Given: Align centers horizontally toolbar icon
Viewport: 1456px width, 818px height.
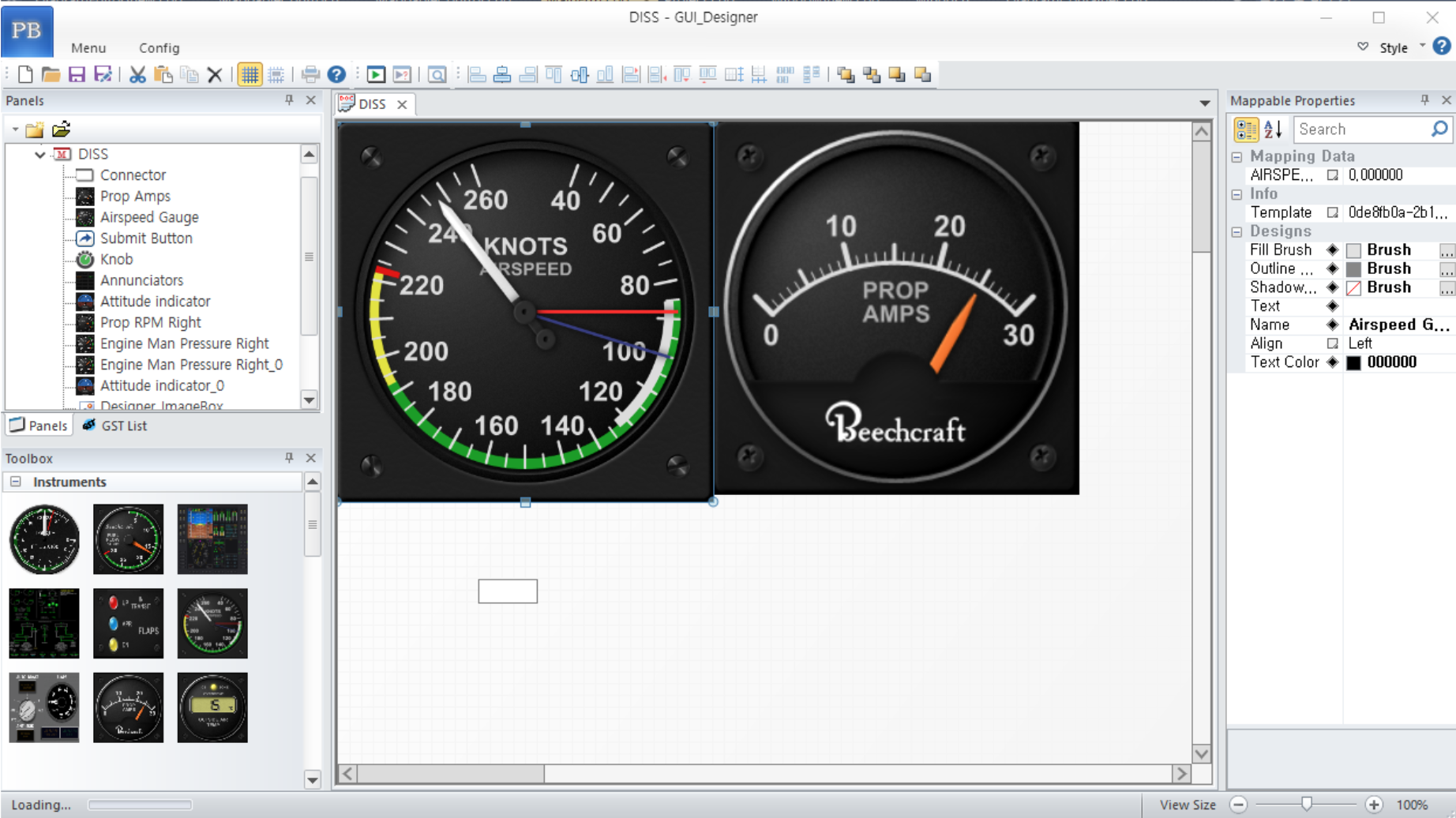Looking at the screenshot, I should click(x=502, y=74).
